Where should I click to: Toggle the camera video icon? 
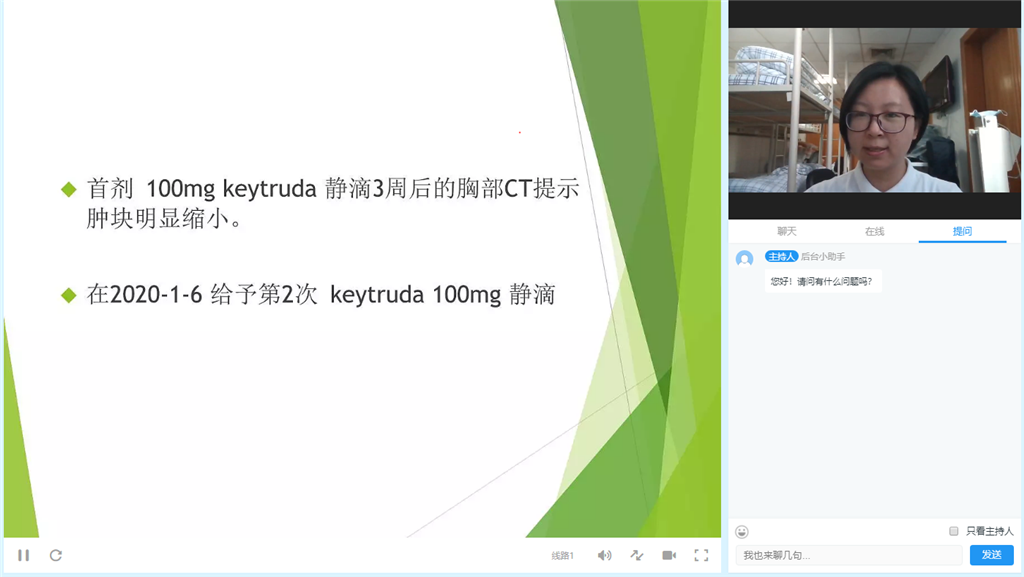pyautogui.click(x=669, y=555)
